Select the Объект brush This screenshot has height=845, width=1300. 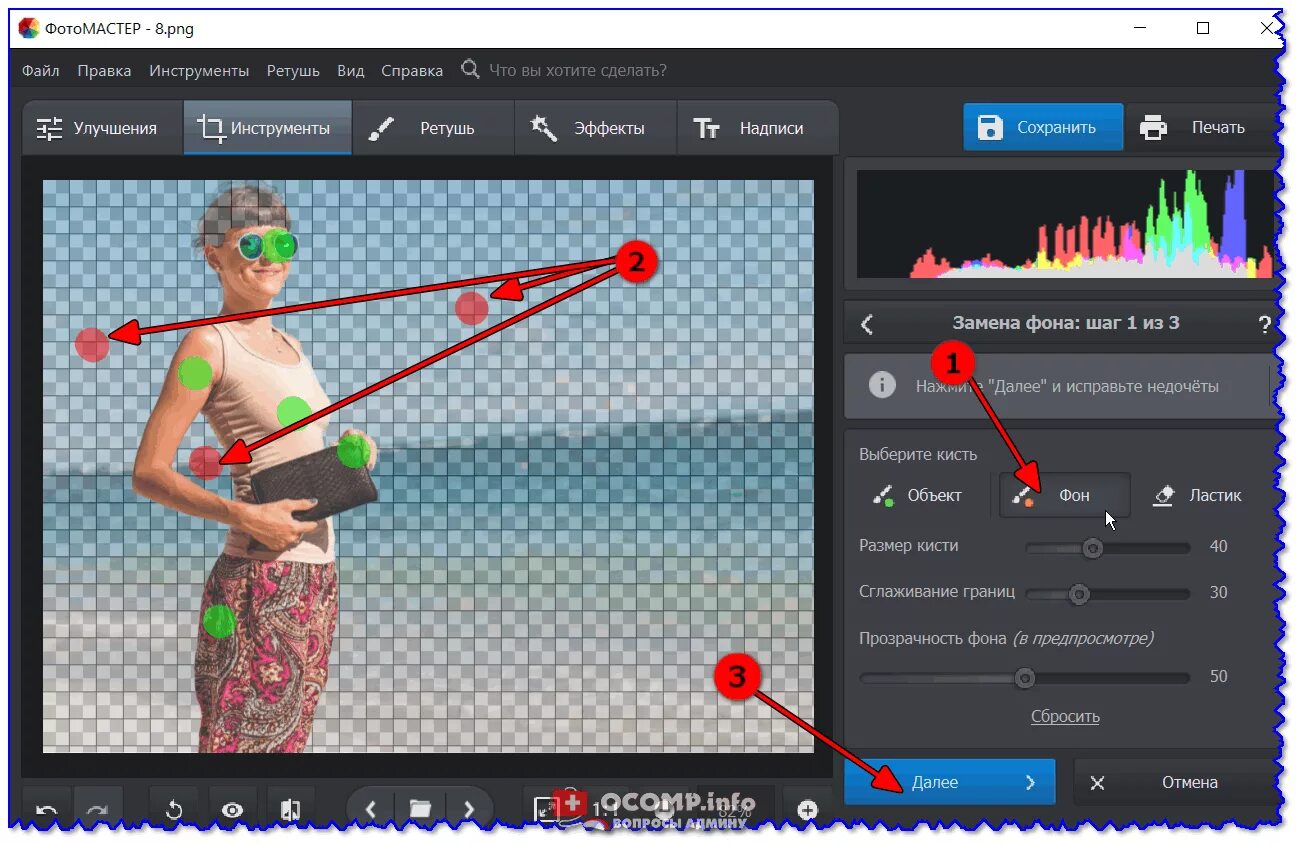pyautogui.click(x=918, y=495)
